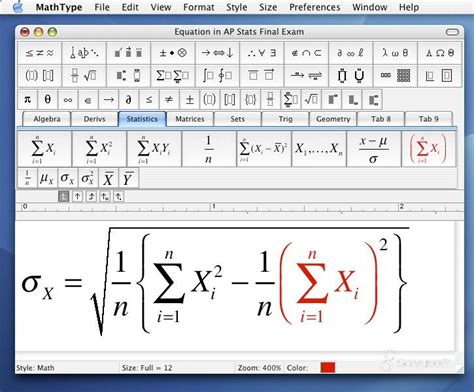This screenshot has height=392, width=474.
Task: Open the subscript and superscript templates palette
Action: (x=128, y=76)
